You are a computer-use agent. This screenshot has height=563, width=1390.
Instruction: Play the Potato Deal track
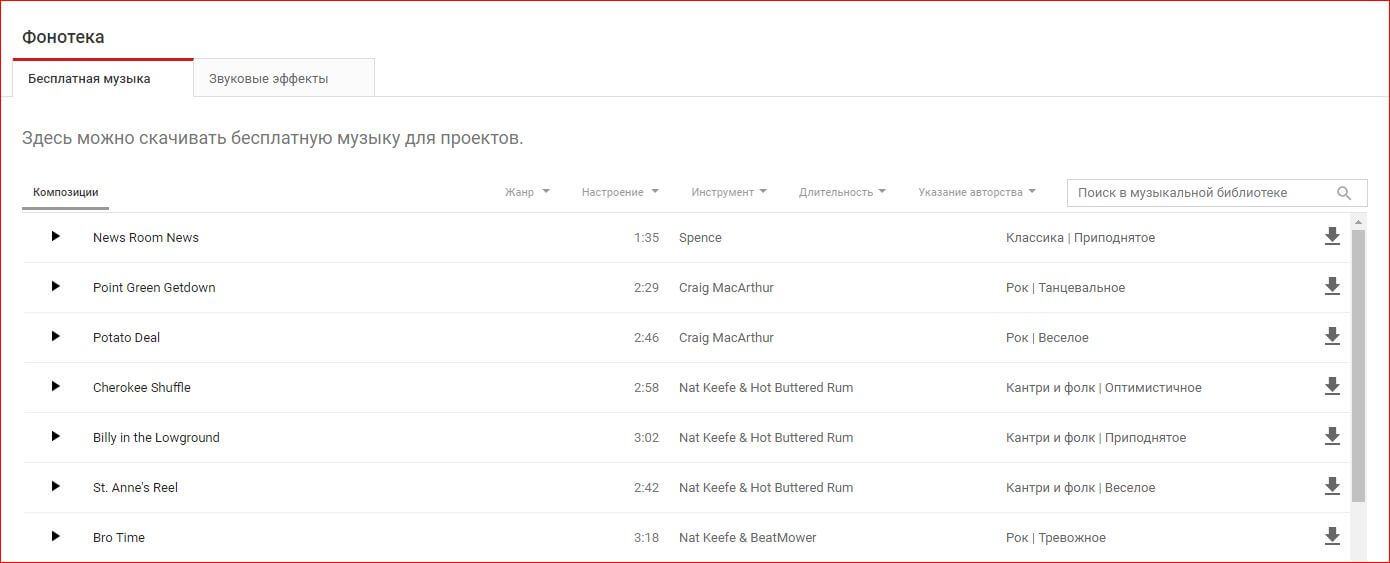click(56, 337)
